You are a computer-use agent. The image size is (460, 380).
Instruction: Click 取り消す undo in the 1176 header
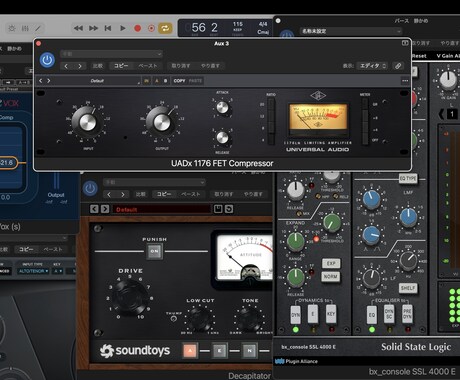[181, 66]
